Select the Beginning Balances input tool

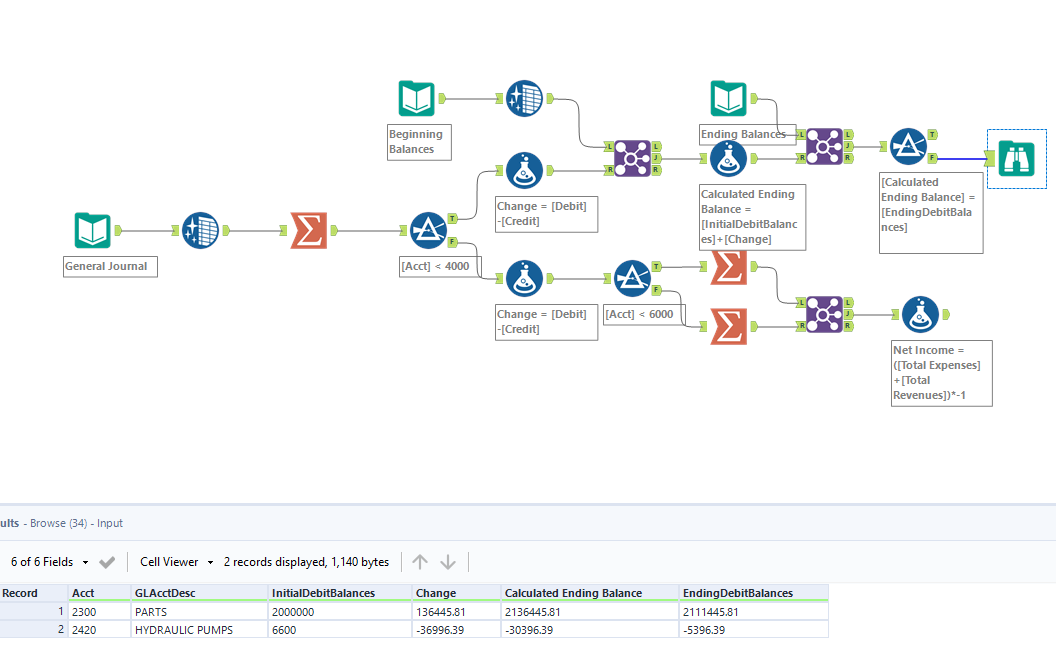[416, 98]
